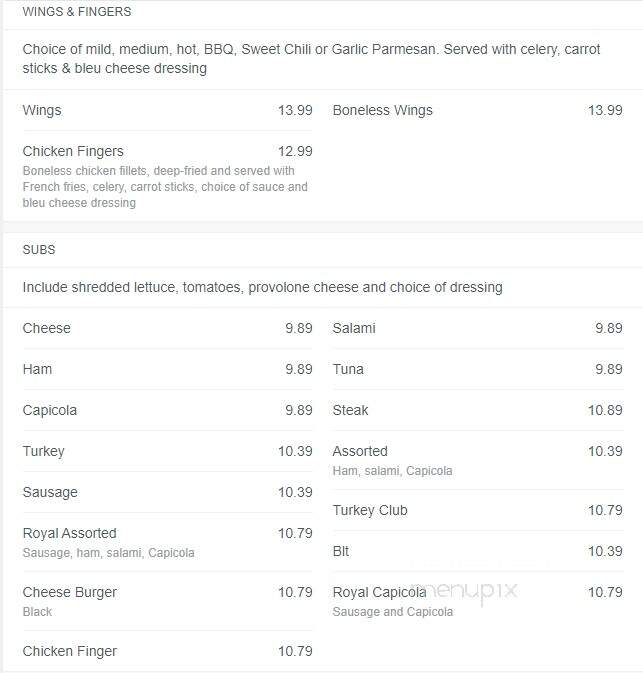Open the Royal Assorted sub entry
Image resolution: width=643 pixels, height=673 pixels.
click(x=167, y=542)
